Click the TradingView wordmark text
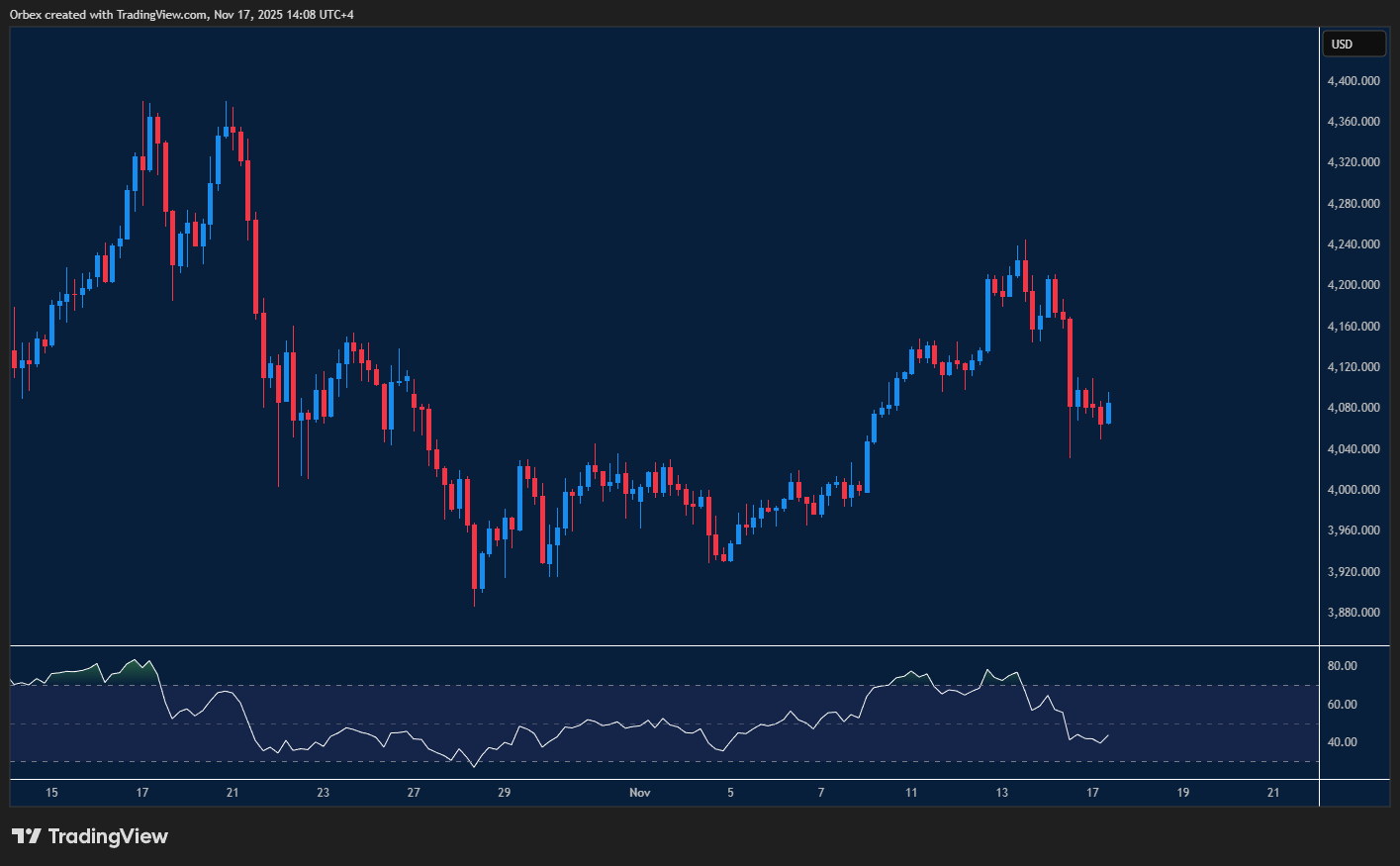This screenshot has width=1400, height=866. tap(108, 836)
